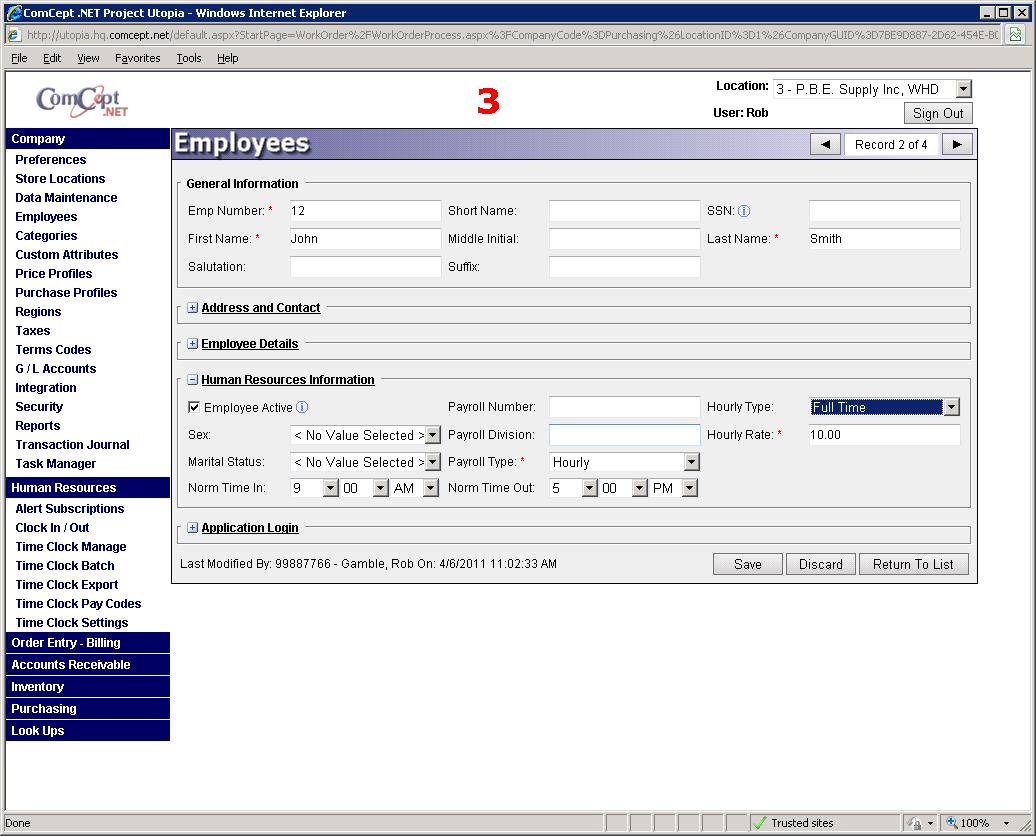Click the Employee Active info icon
The image size is (1036, 836).
click(x=302, y=407)
